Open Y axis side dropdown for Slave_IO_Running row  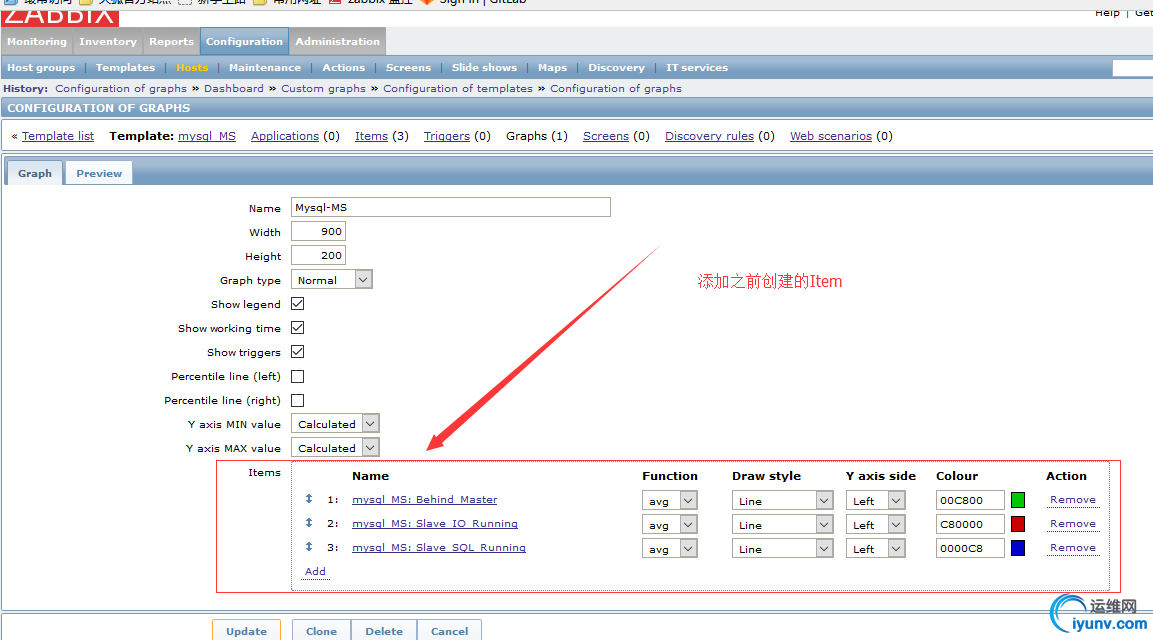[x=875, y=525]
